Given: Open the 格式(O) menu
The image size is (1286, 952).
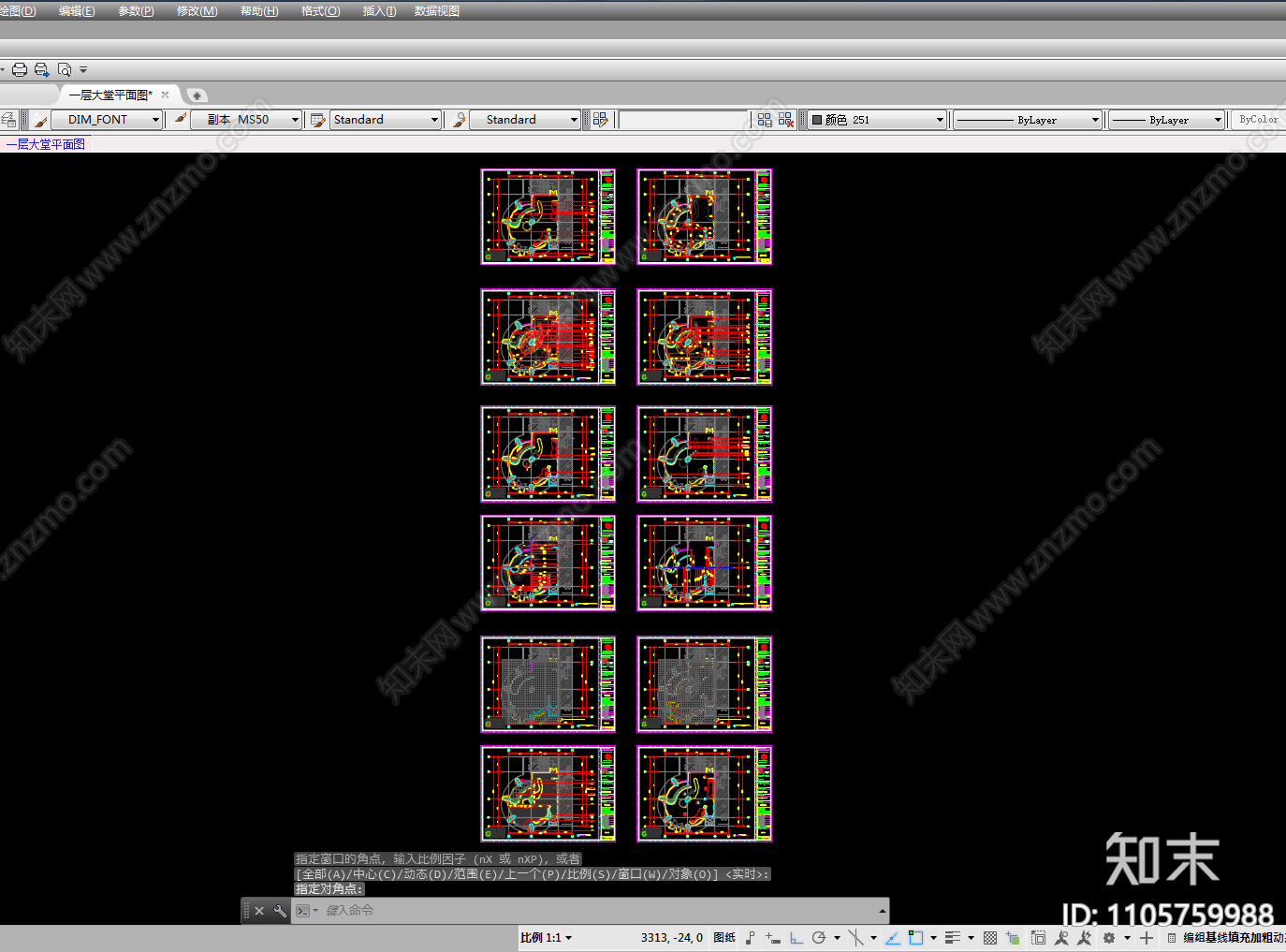Looking at the screenshot, I should coord(320,11).
